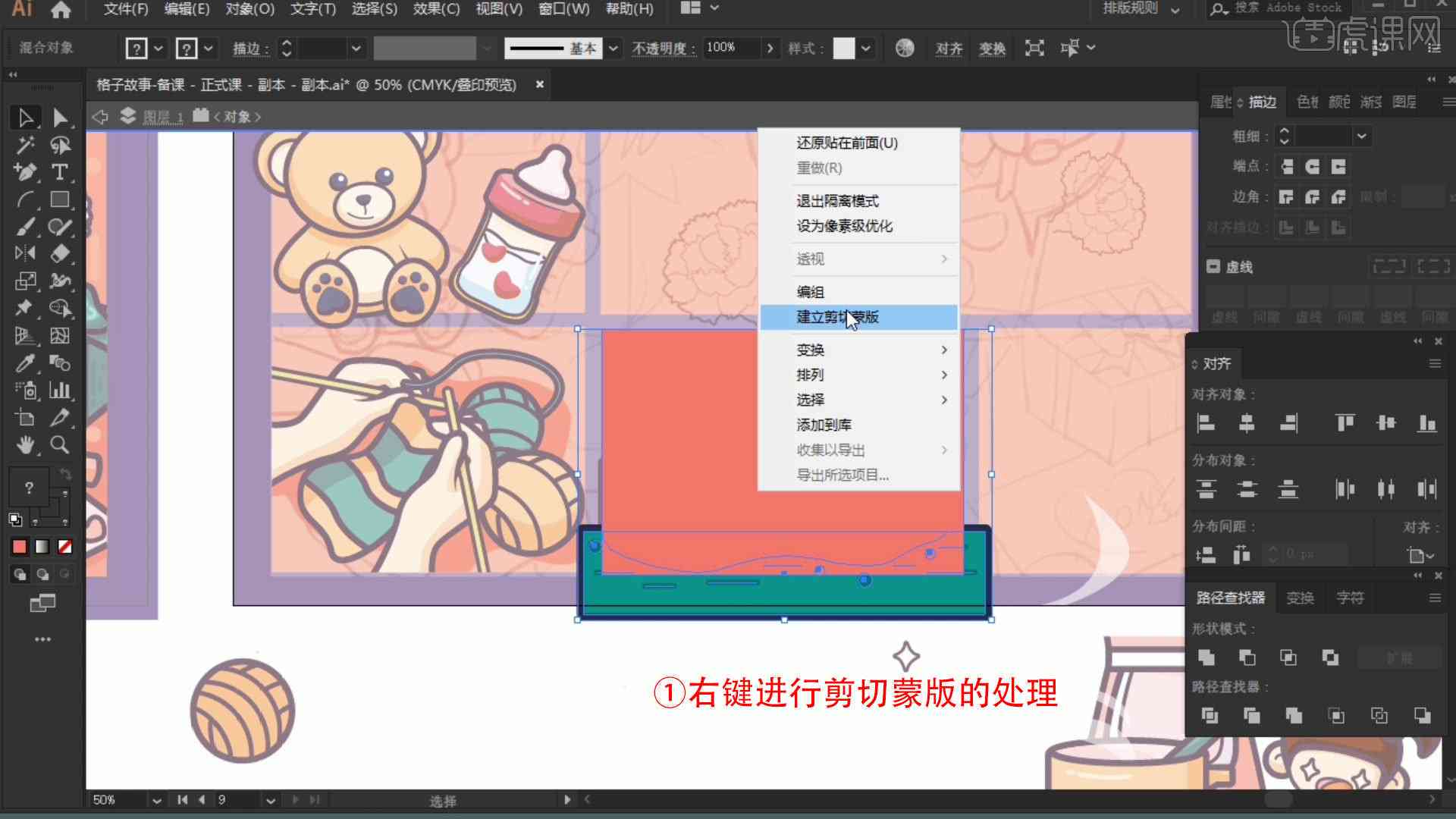
Task: Select the Paintbrush tool
Action: 25,227
